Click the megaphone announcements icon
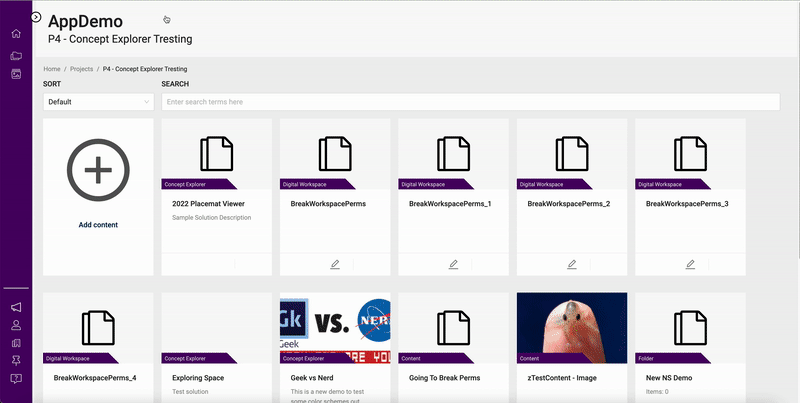 (x=16, y=307)
